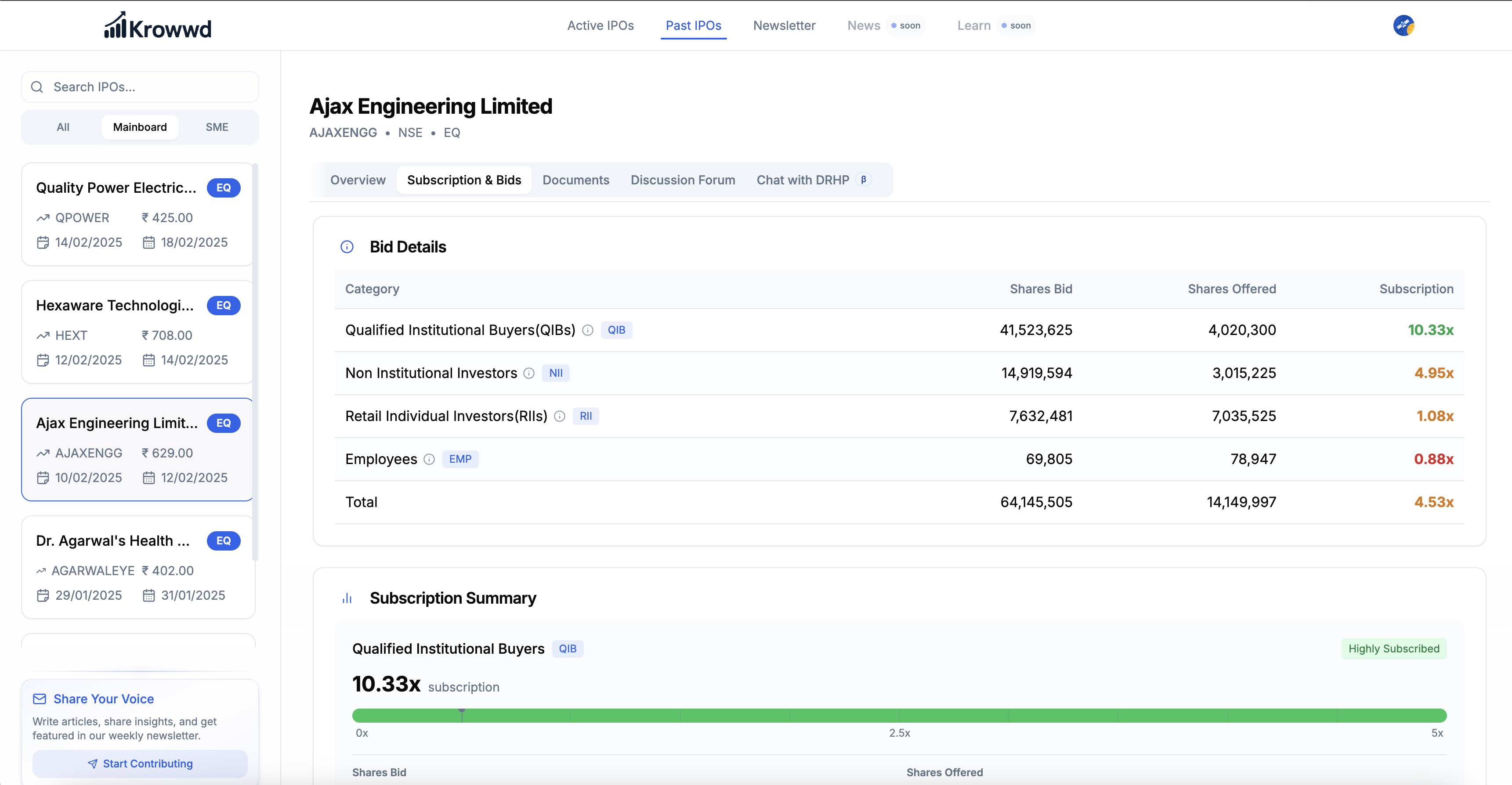Go to Active IPOs page

click(x=600, y=26)
